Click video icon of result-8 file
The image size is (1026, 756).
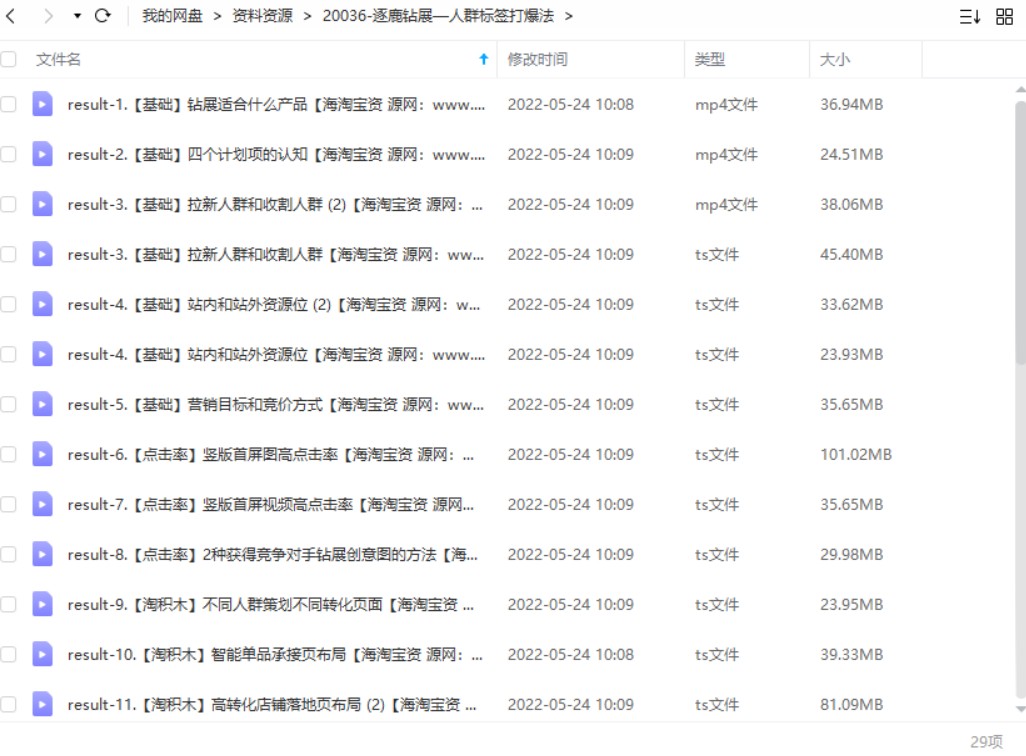[43, 554]
